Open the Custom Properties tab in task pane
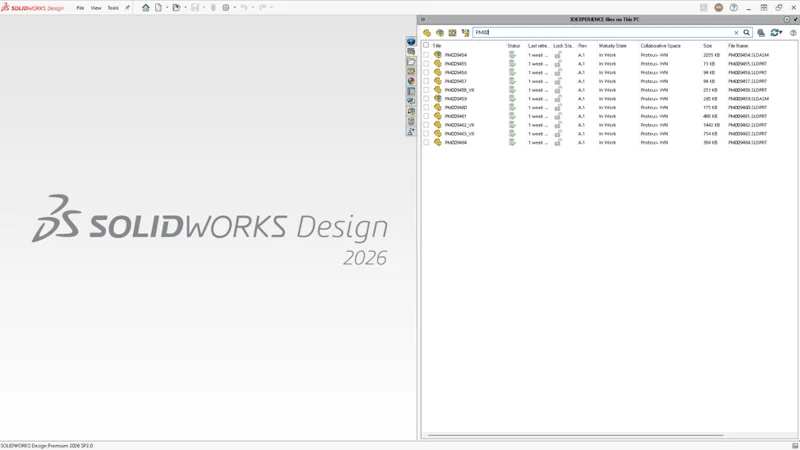800x450 pixels. (x=411, y=91)
